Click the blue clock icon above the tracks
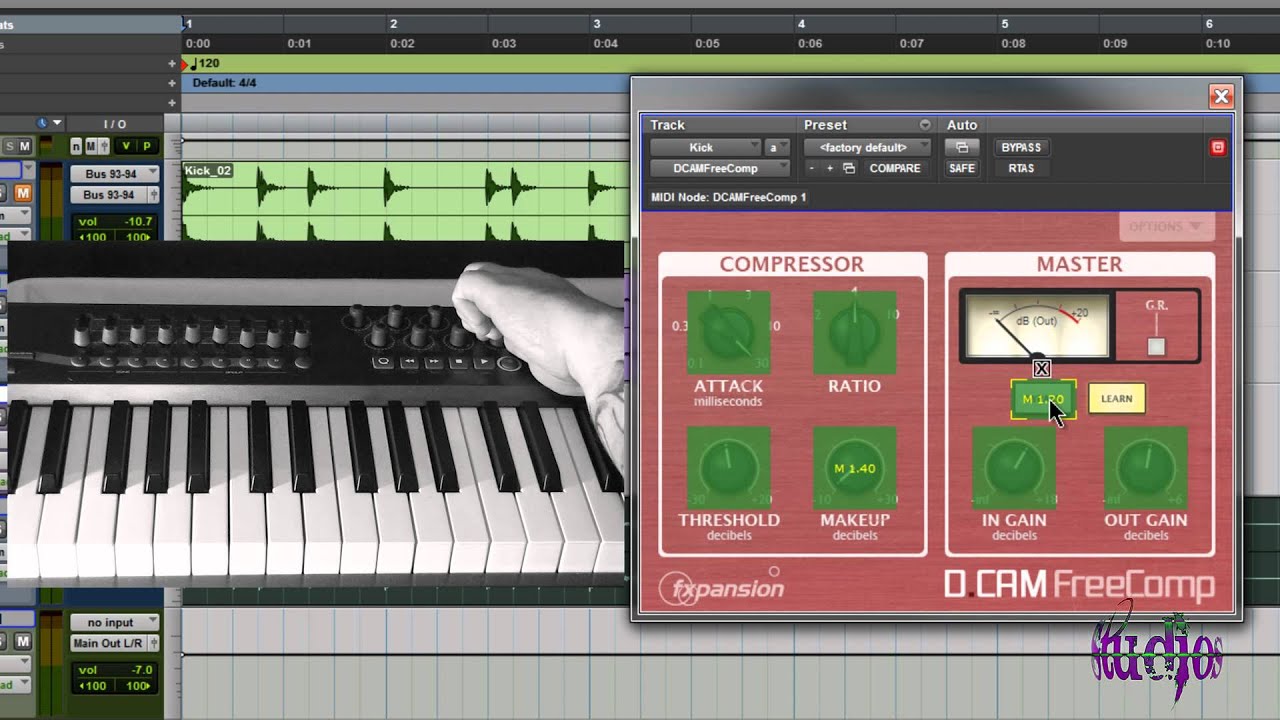This screenshot has width=1280, height=720. point(42,123)
